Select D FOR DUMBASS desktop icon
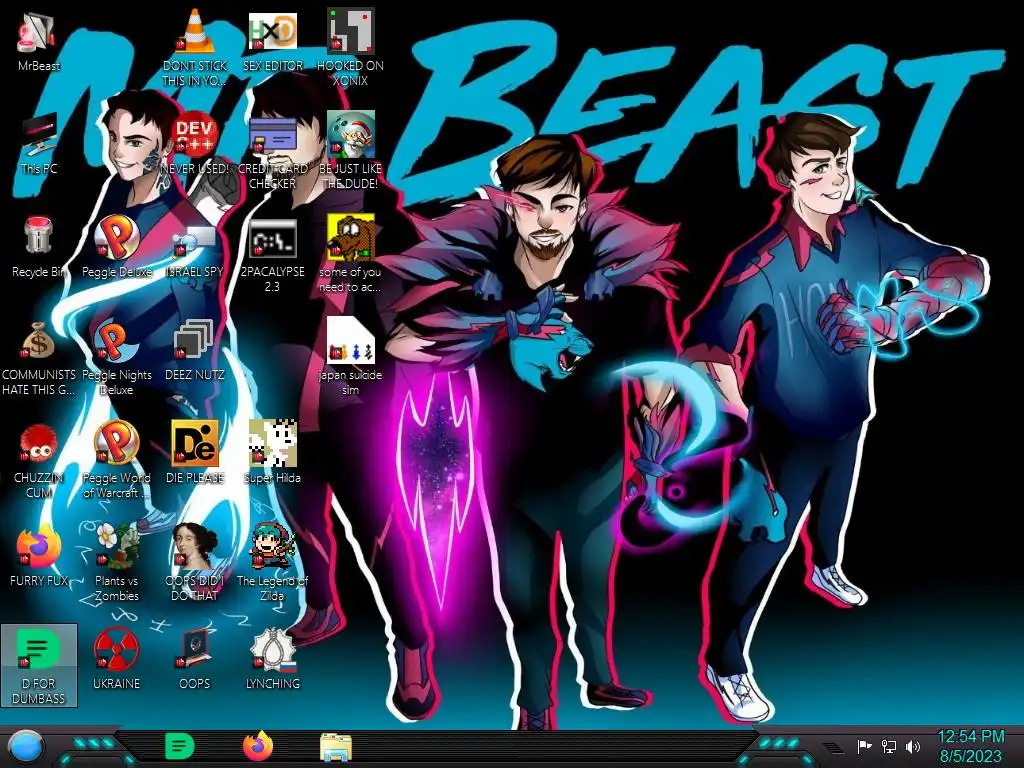The width and height of the screenshot is (1024, 768). (38, 665)
